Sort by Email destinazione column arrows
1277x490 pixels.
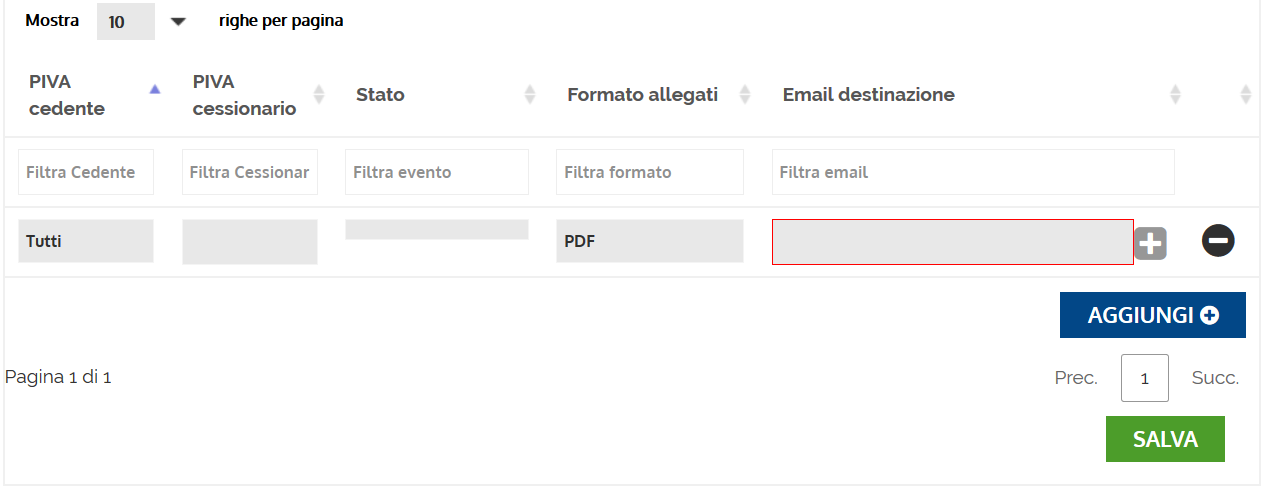click(x=1175, y=94)
